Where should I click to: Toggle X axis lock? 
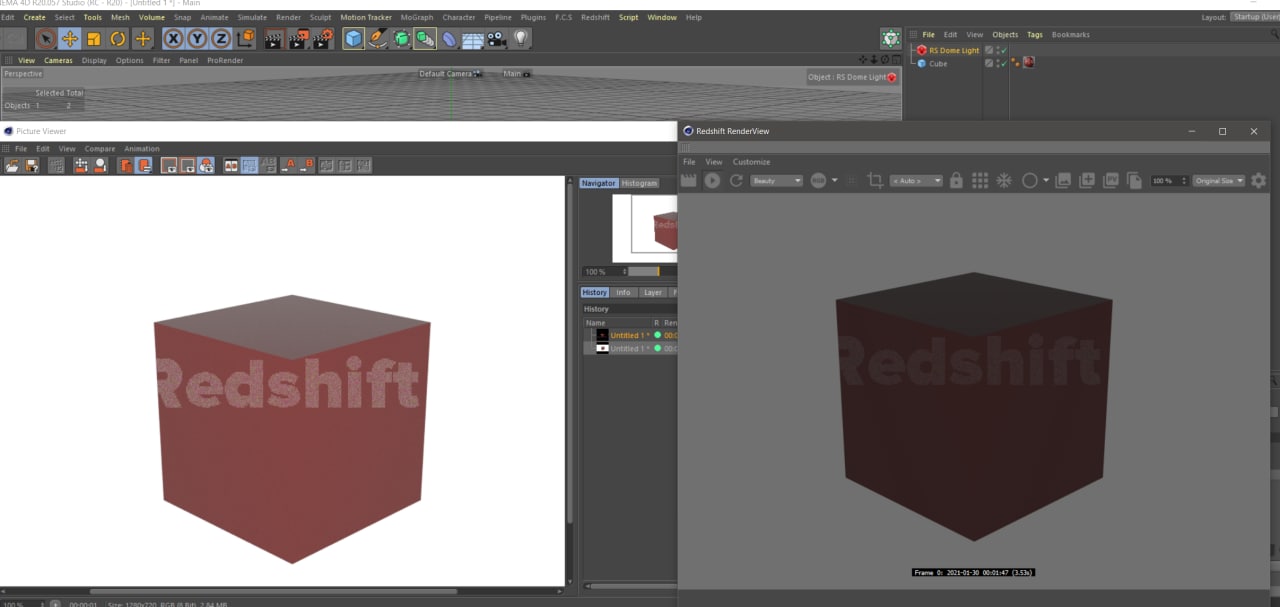pos(173,39)
